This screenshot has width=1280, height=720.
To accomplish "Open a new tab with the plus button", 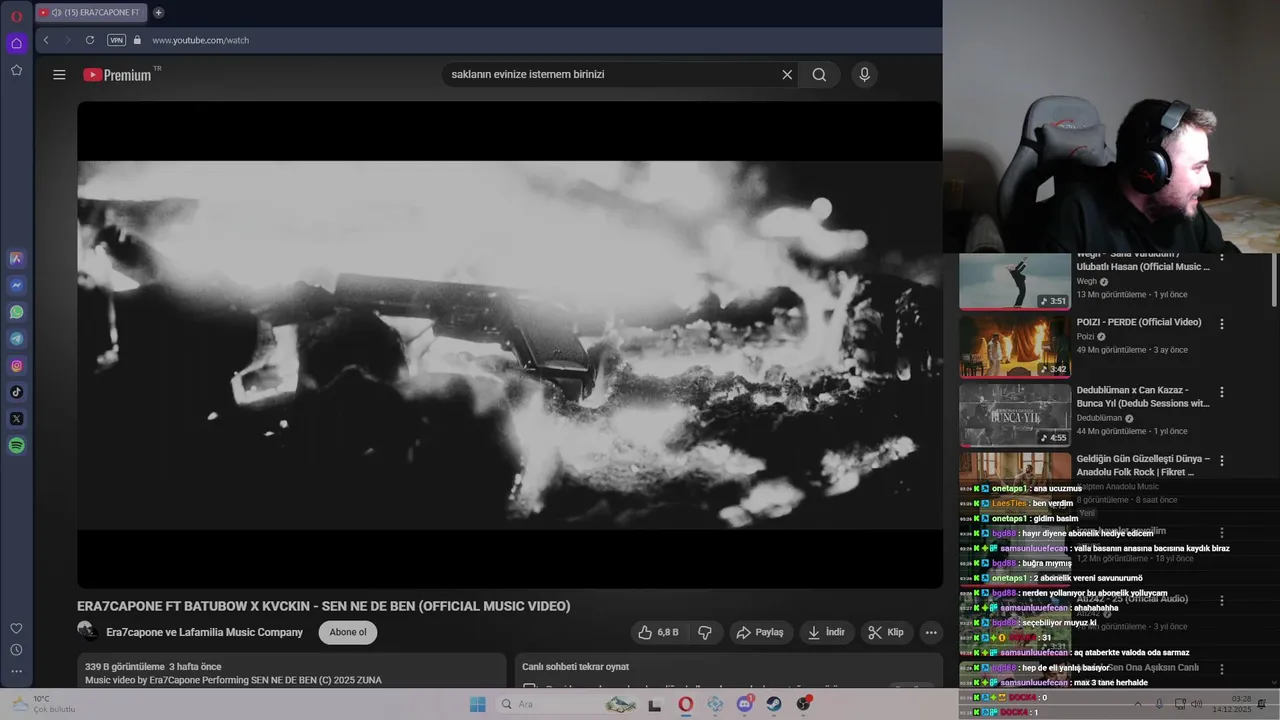I will [158, 13].
